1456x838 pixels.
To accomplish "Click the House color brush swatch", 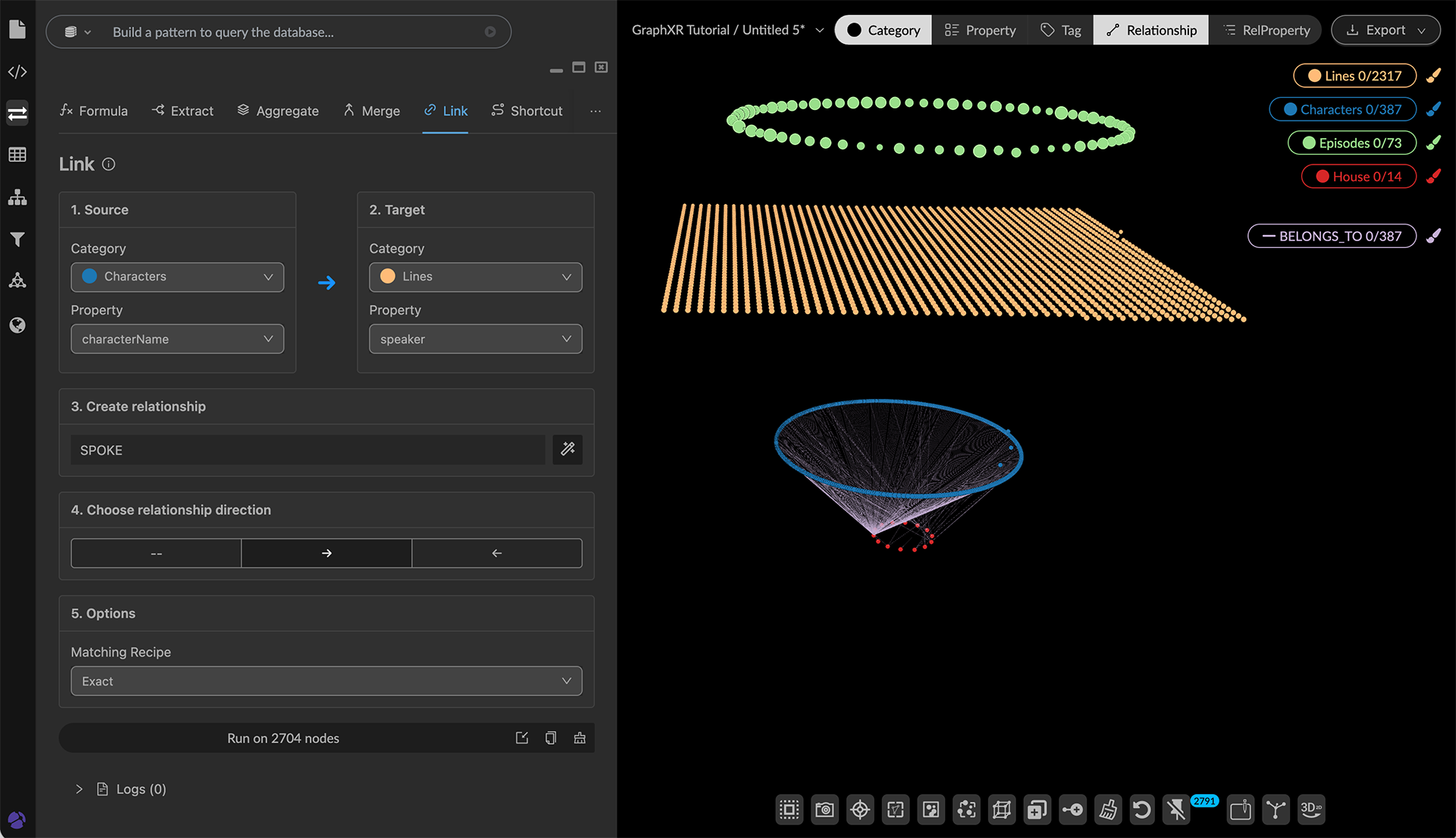I will [x=1433, y=177].
